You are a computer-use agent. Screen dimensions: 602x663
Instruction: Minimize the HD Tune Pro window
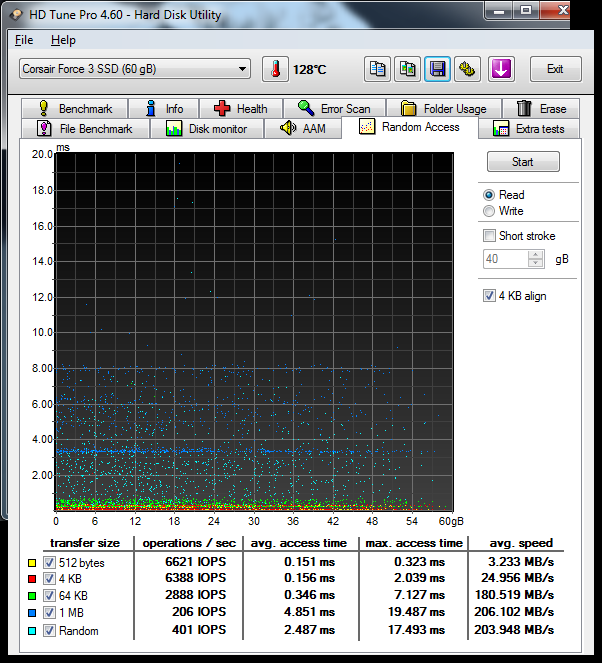point(499,10)
